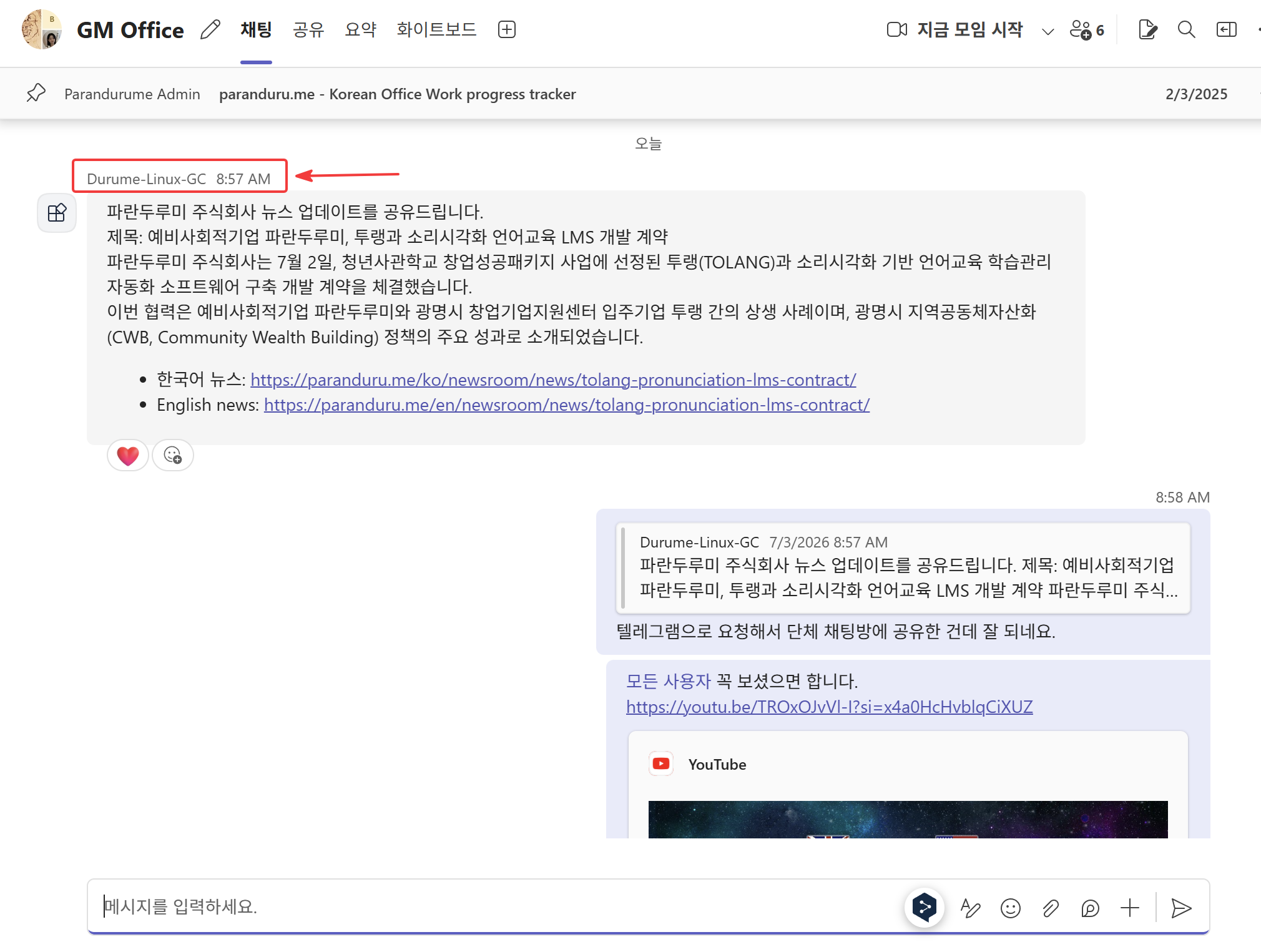Edit the GM Office chat name with pencil icon

pyautogui.click(x=210, y=29)
